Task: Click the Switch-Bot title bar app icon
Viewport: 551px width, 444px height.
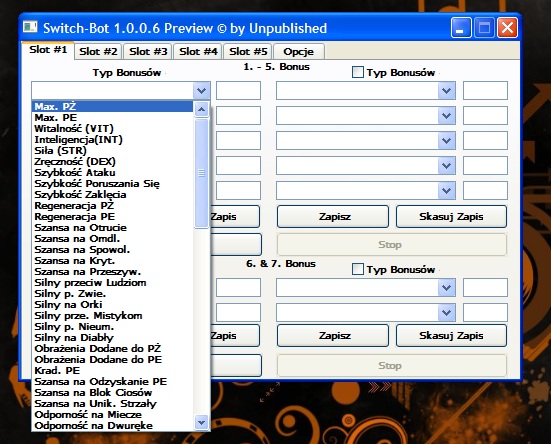Action: pos(30,27)
